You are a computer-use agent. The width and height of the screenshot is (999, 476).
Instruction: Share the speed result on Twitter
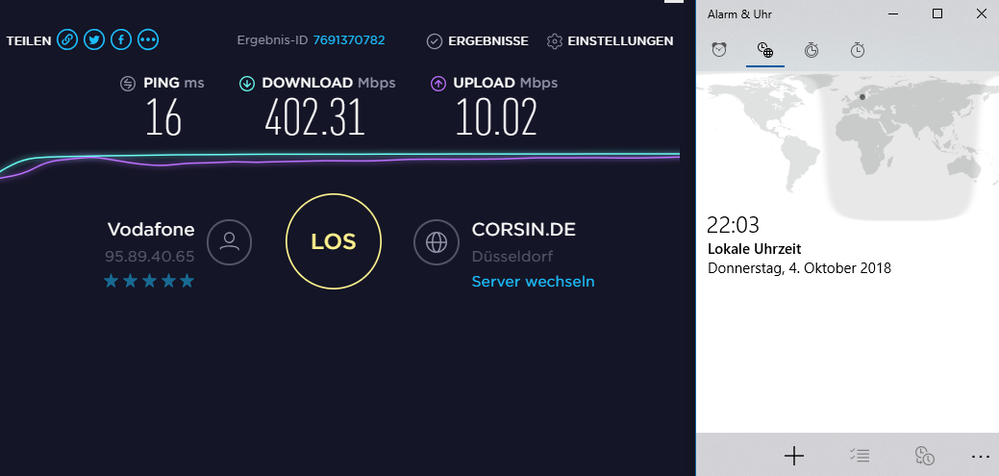94,40
